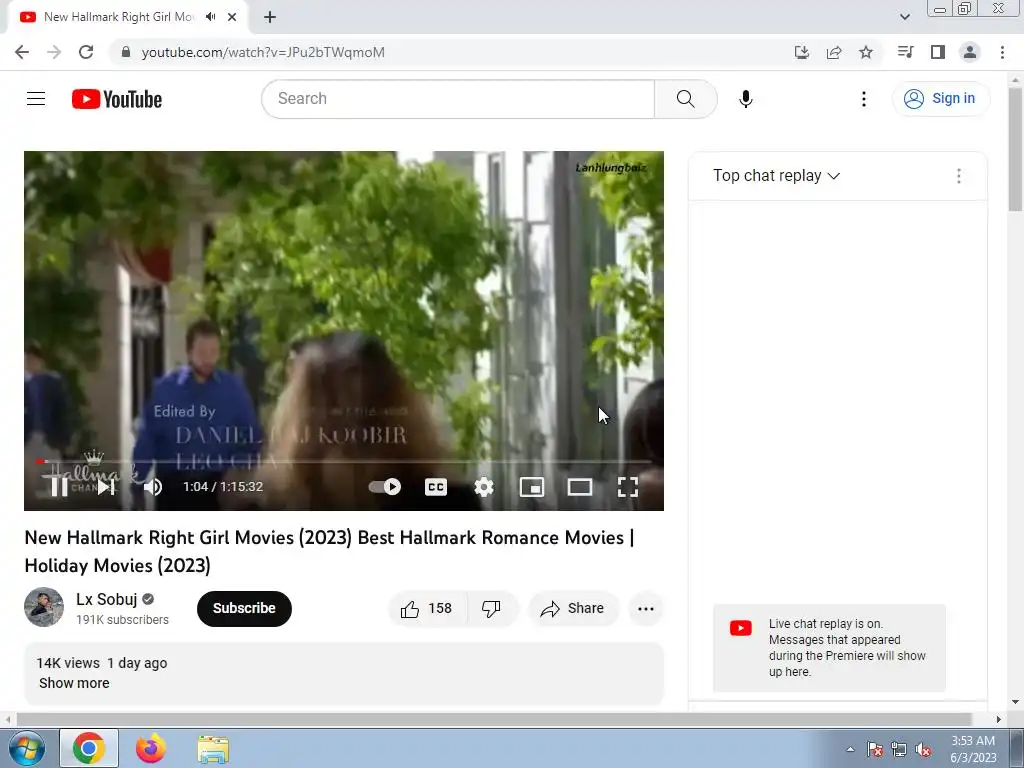1024x768 pixels.
Task: Click the video title text
Action: coord(329,551)
